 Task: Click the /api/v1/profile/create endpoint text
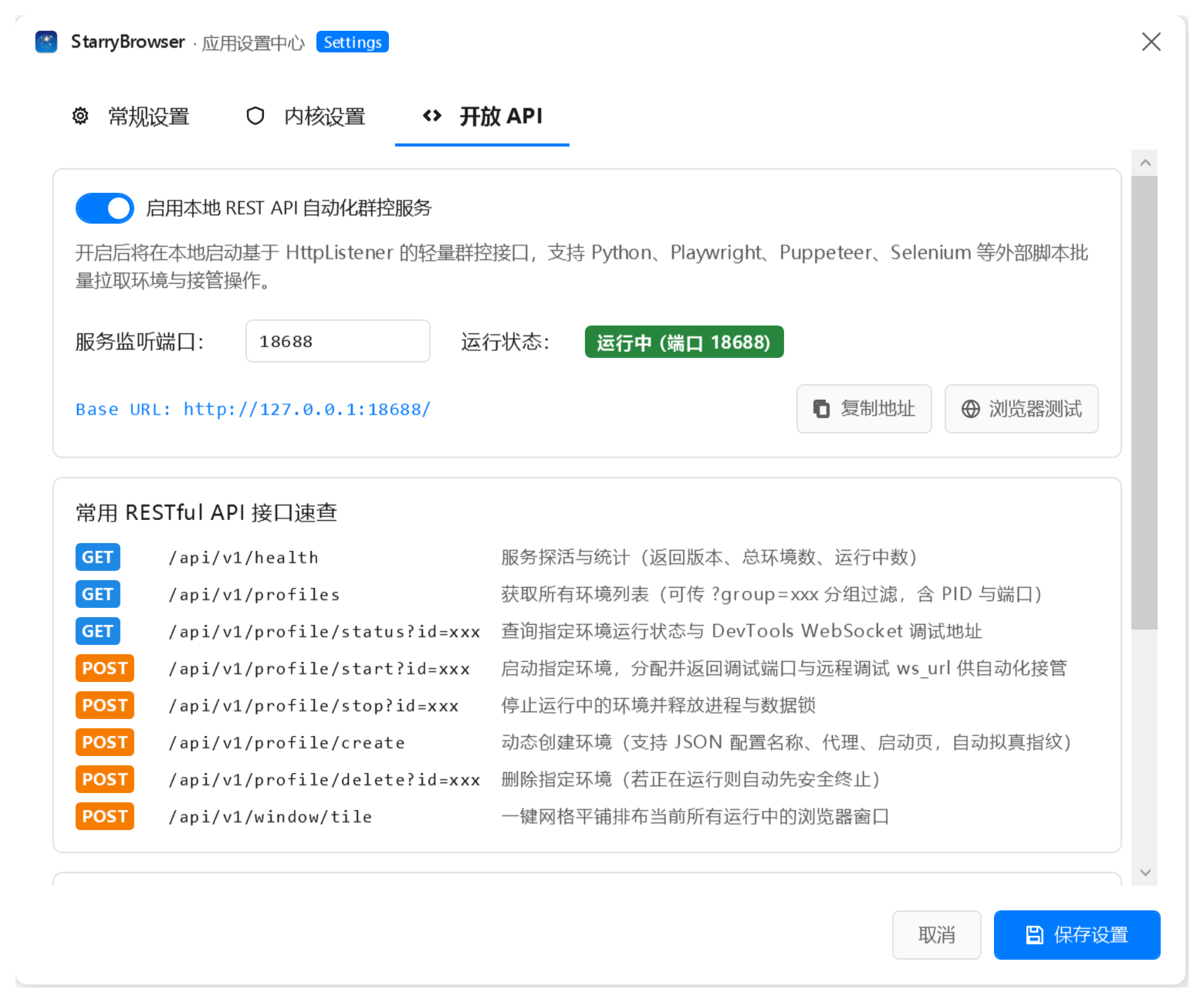pos(287,743)
